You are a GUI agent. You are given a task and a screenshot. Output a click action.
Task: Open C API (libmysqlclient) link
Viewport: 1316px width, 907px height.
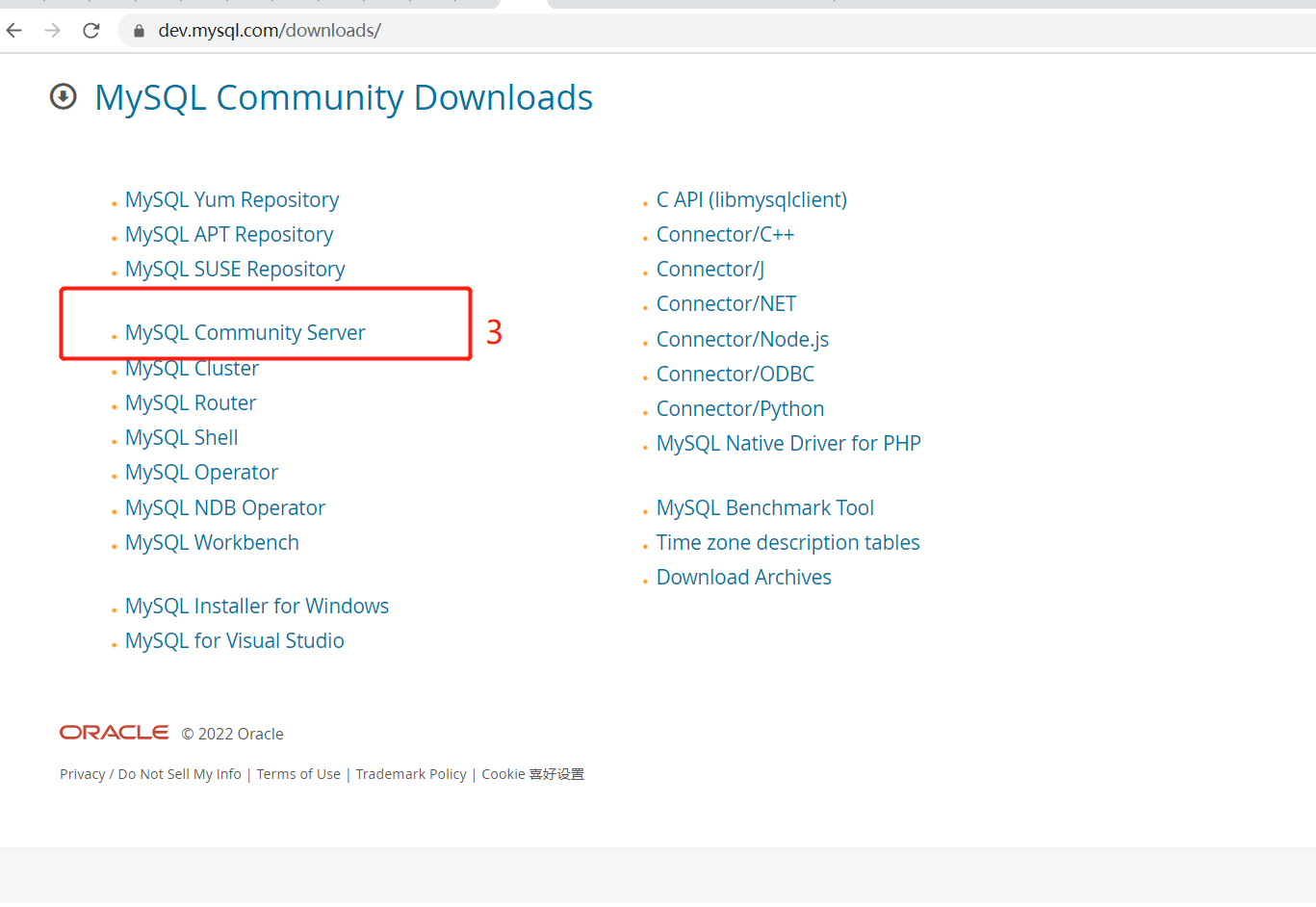752,200
